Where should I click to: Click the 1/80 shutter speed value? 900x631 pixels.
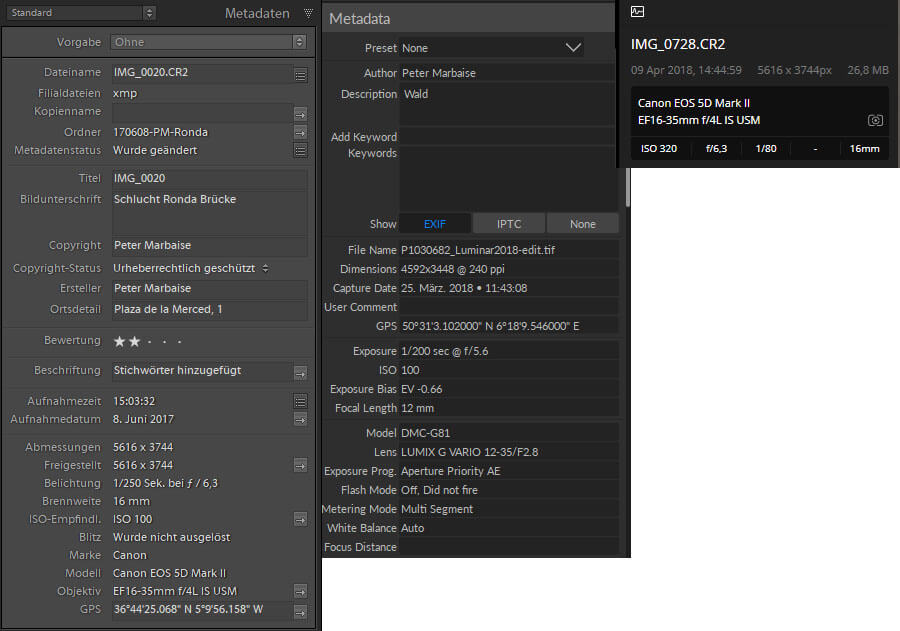coord(766,149)
